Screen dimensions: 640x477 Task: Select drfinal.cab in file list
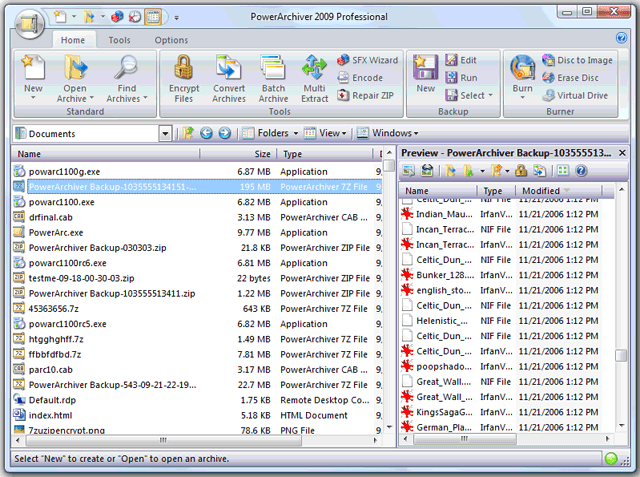[198, 217]
